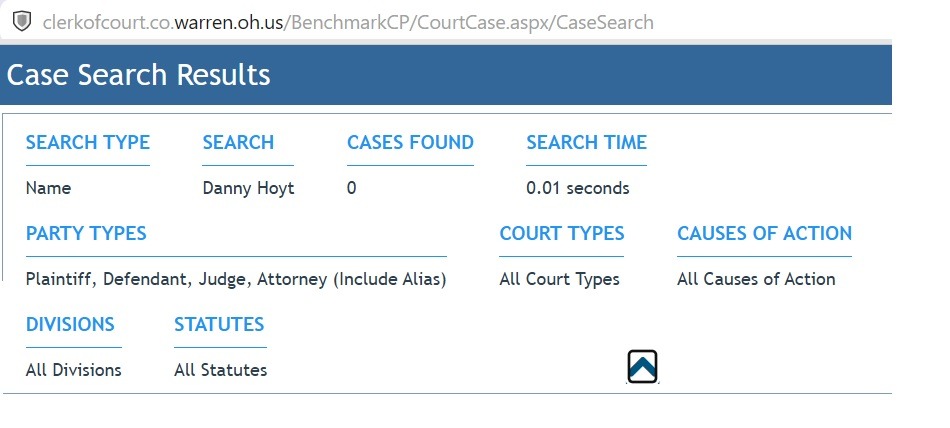Click the COURT TYPES header
The width and height of the screenshot is (950, 428).
562,233
